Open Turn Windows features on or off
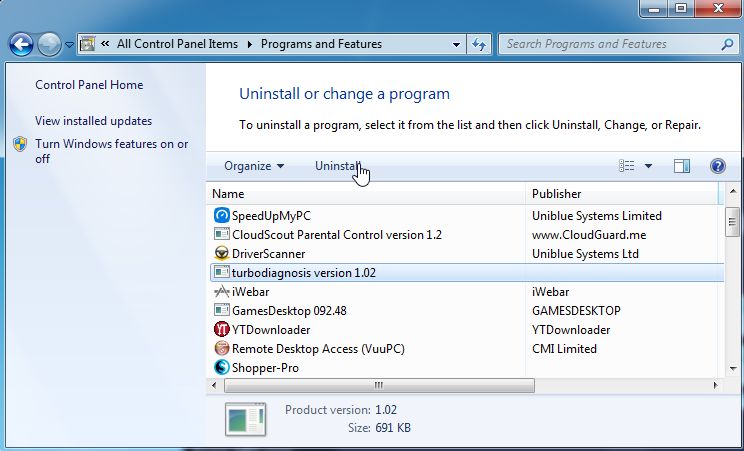744x451 pixels. (x=112, y=151)
